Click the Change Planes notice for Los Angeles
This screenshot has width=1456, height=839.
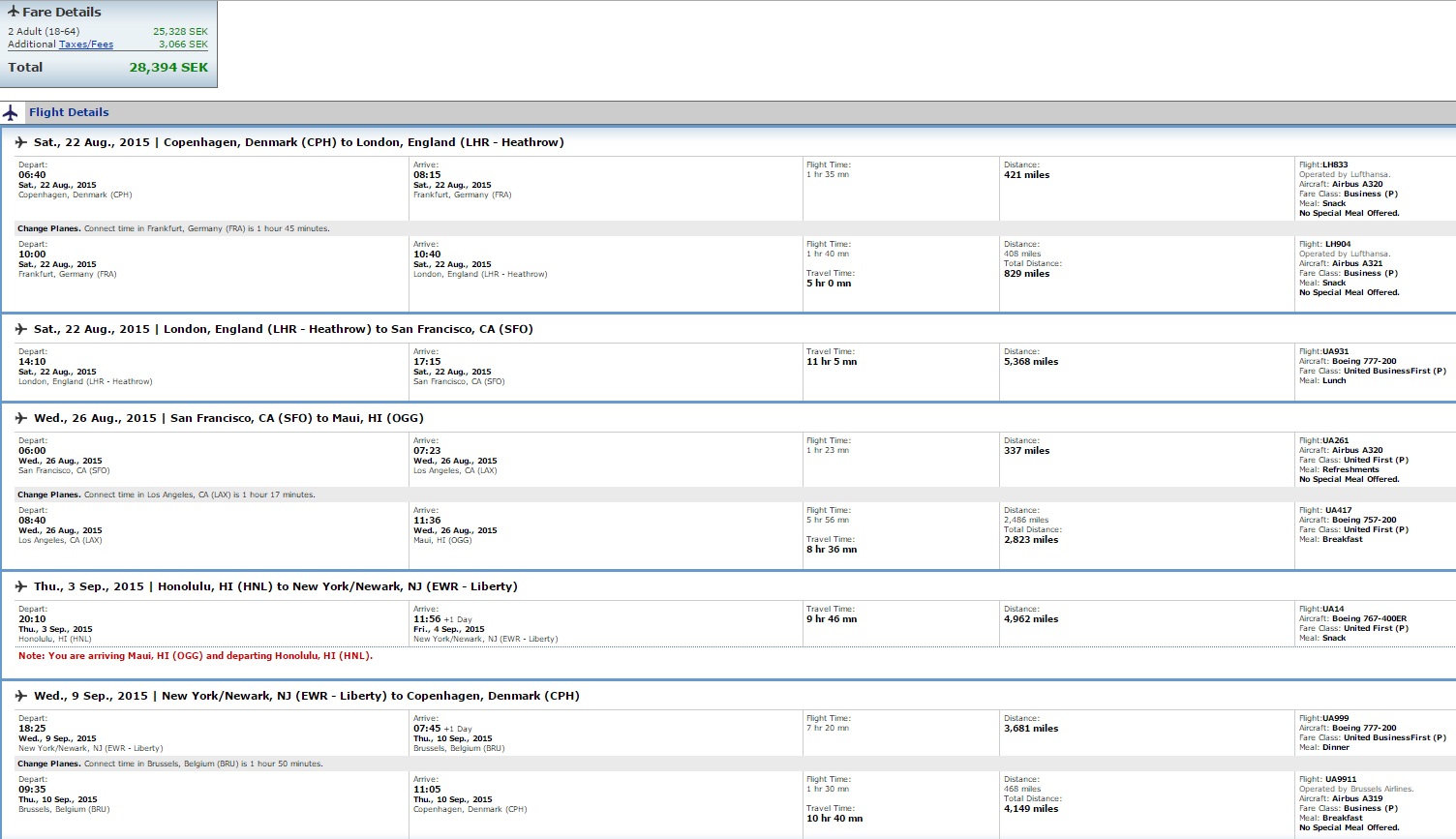tap(166, 494)
